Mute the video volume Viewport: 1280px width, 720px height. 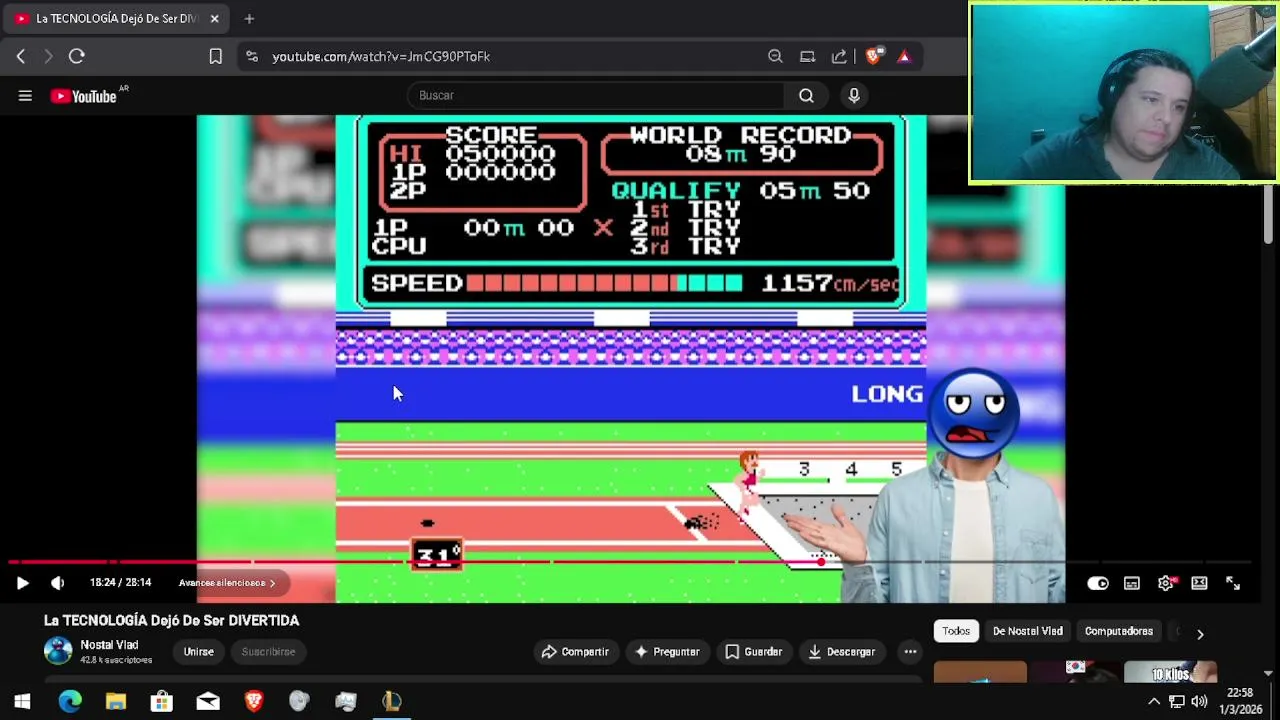[x=57, y=583]
